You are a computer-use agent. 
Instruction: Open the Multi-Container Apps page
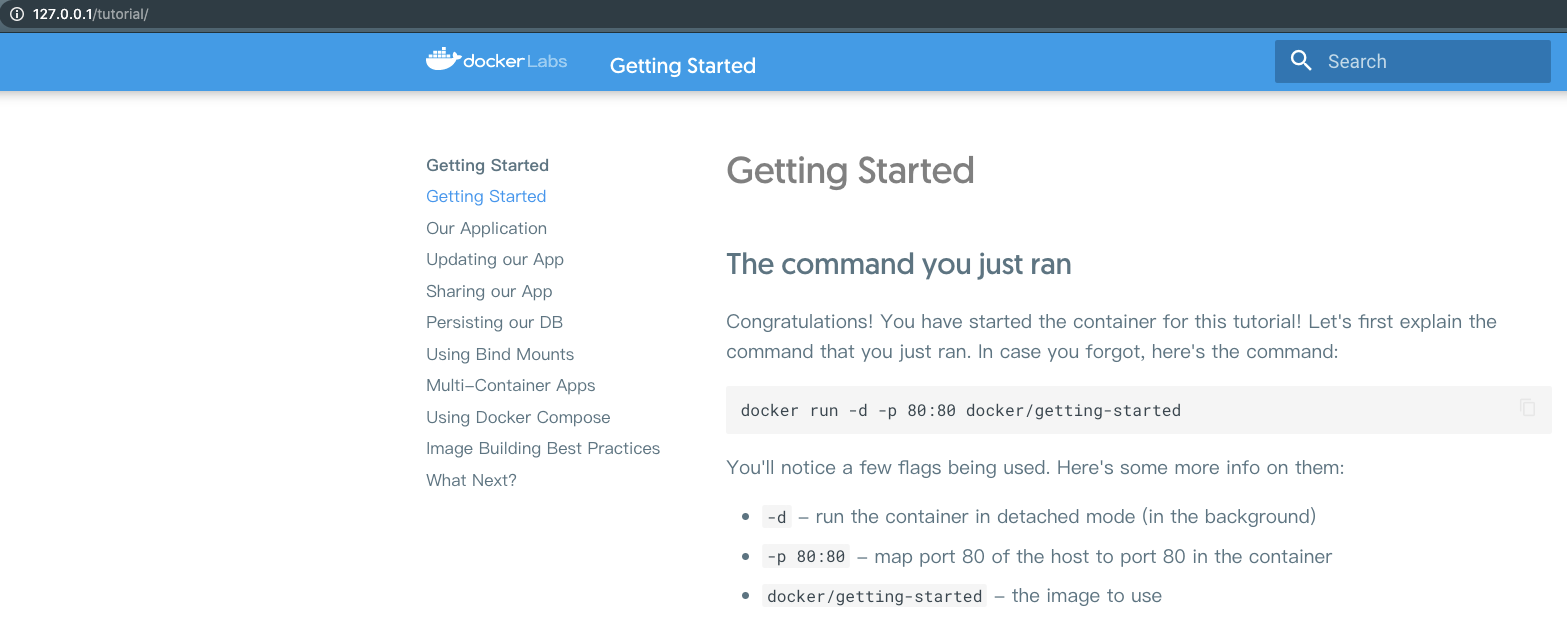click(x=510, y=386)
